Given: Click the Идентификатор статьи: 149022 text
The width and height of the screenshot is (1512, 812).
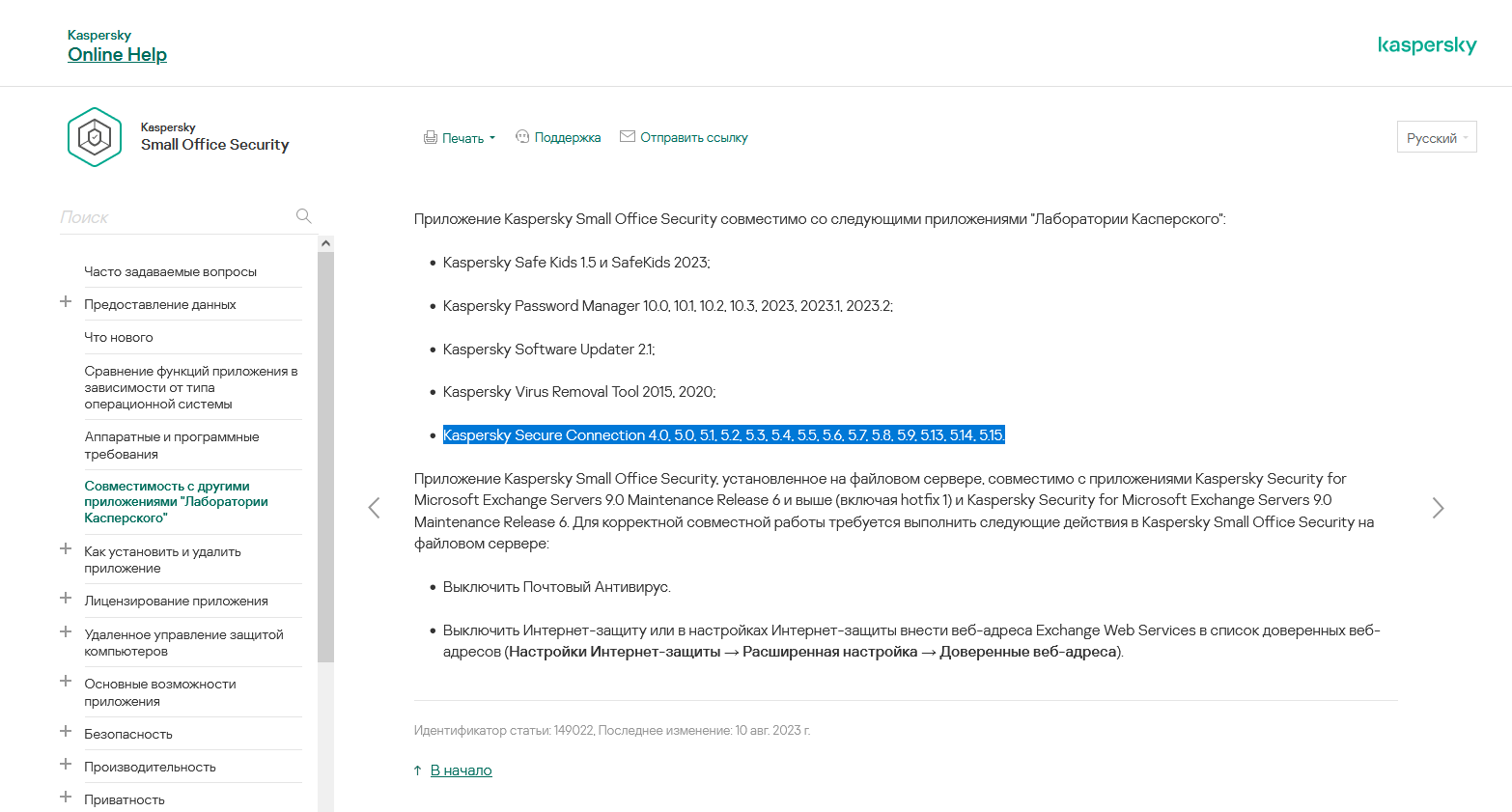Looking at the screenshot, I should point(503,731).
